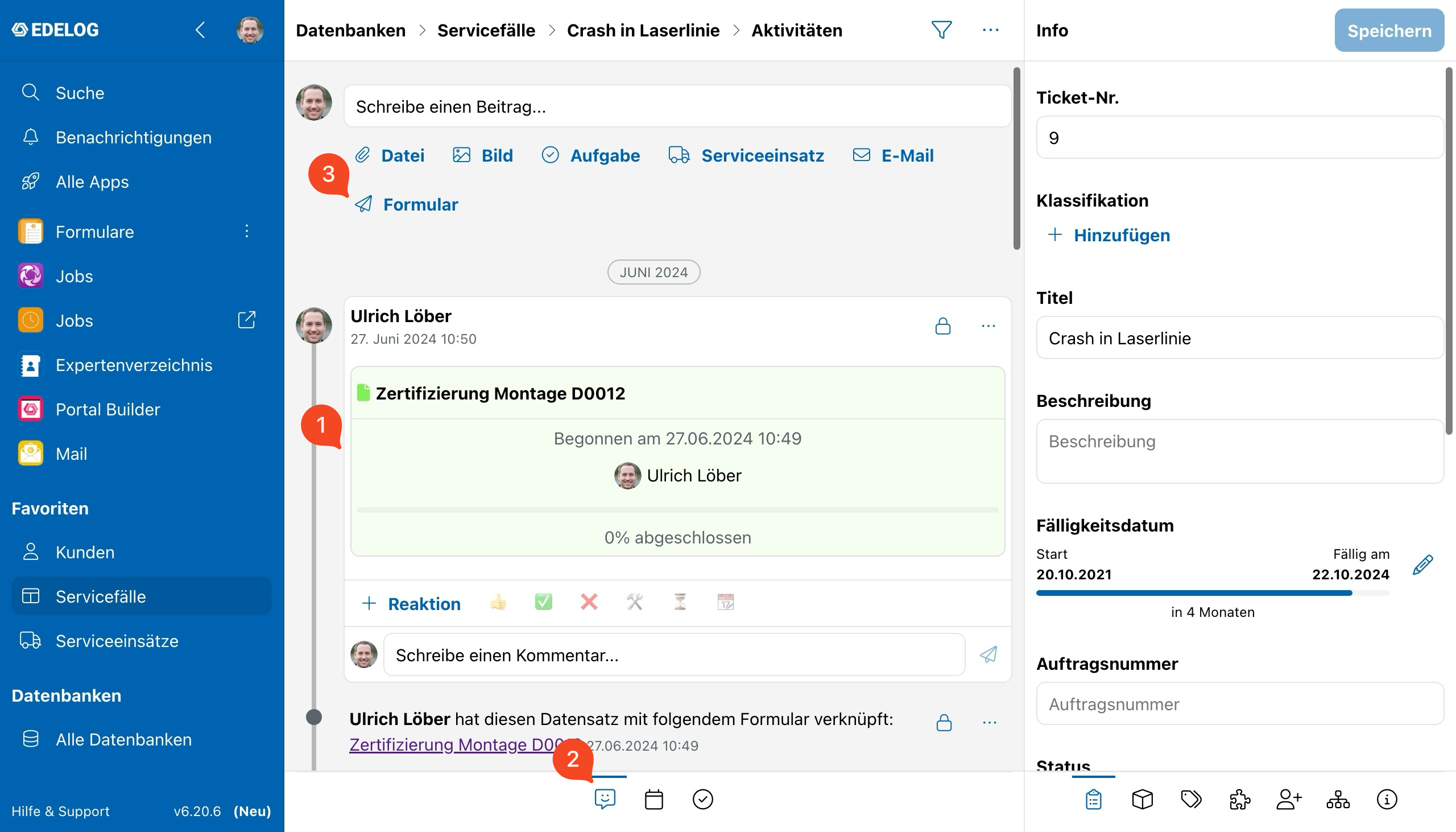Click the user avatar in sidebar header
Screen dimensions: 1456x832
[x=250, y=30]
